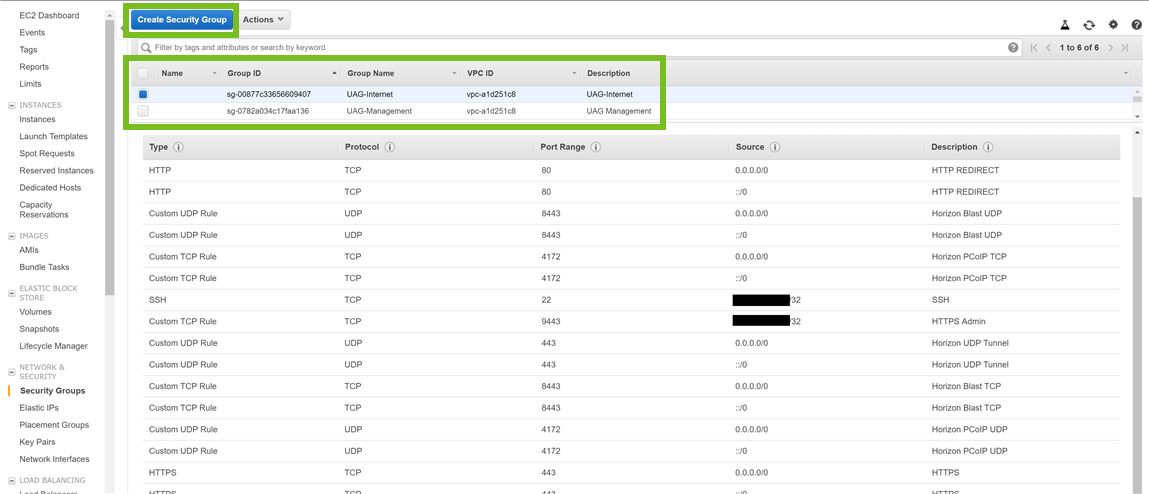Open Placement Groups

tap(54, 425)
